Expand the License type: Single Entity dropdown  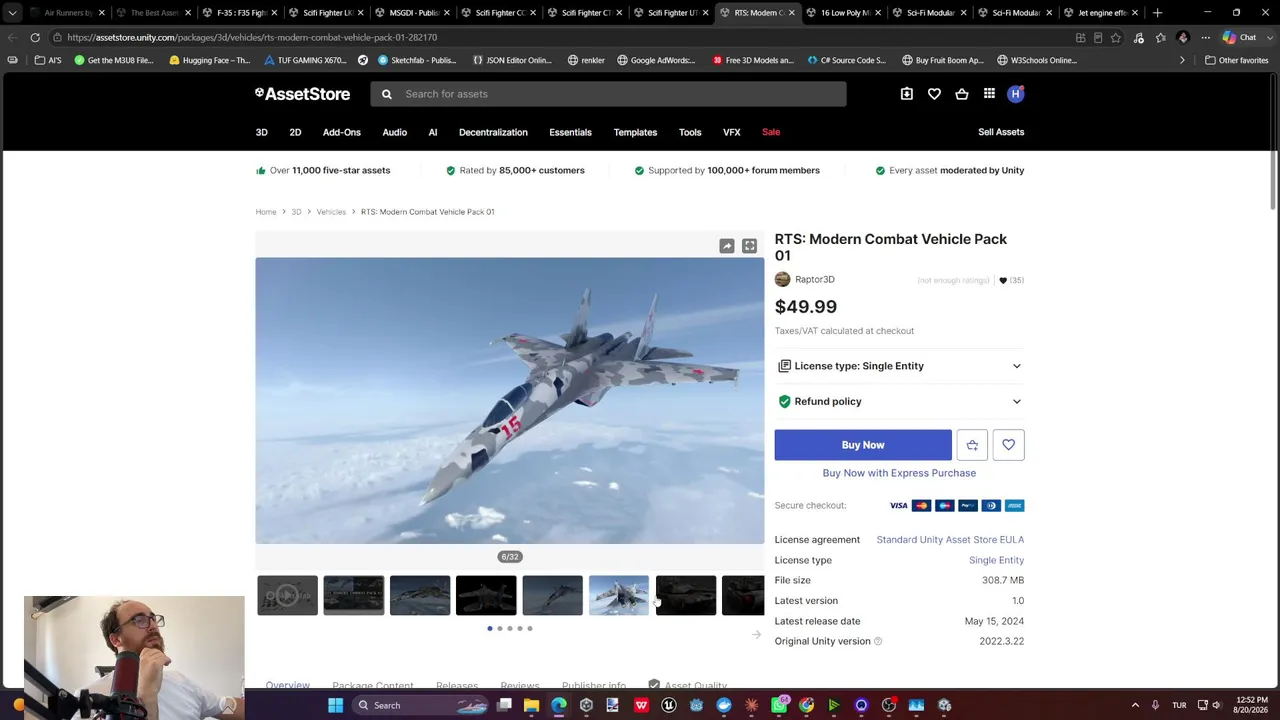point(899,366)
